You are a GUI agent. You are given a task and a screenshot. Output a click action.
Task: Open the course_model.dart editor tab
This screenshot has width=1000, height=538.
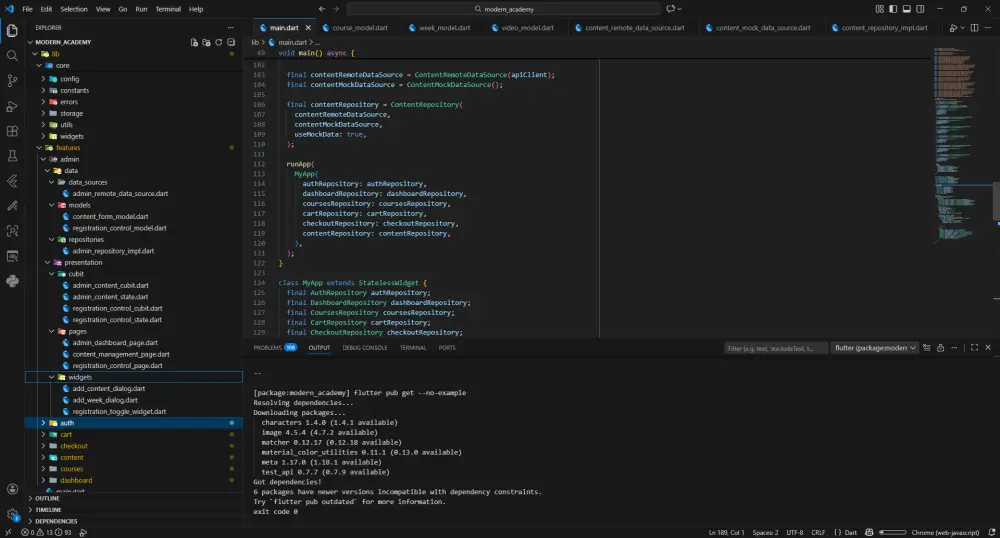pyautogui.click(x=360, y=27)
